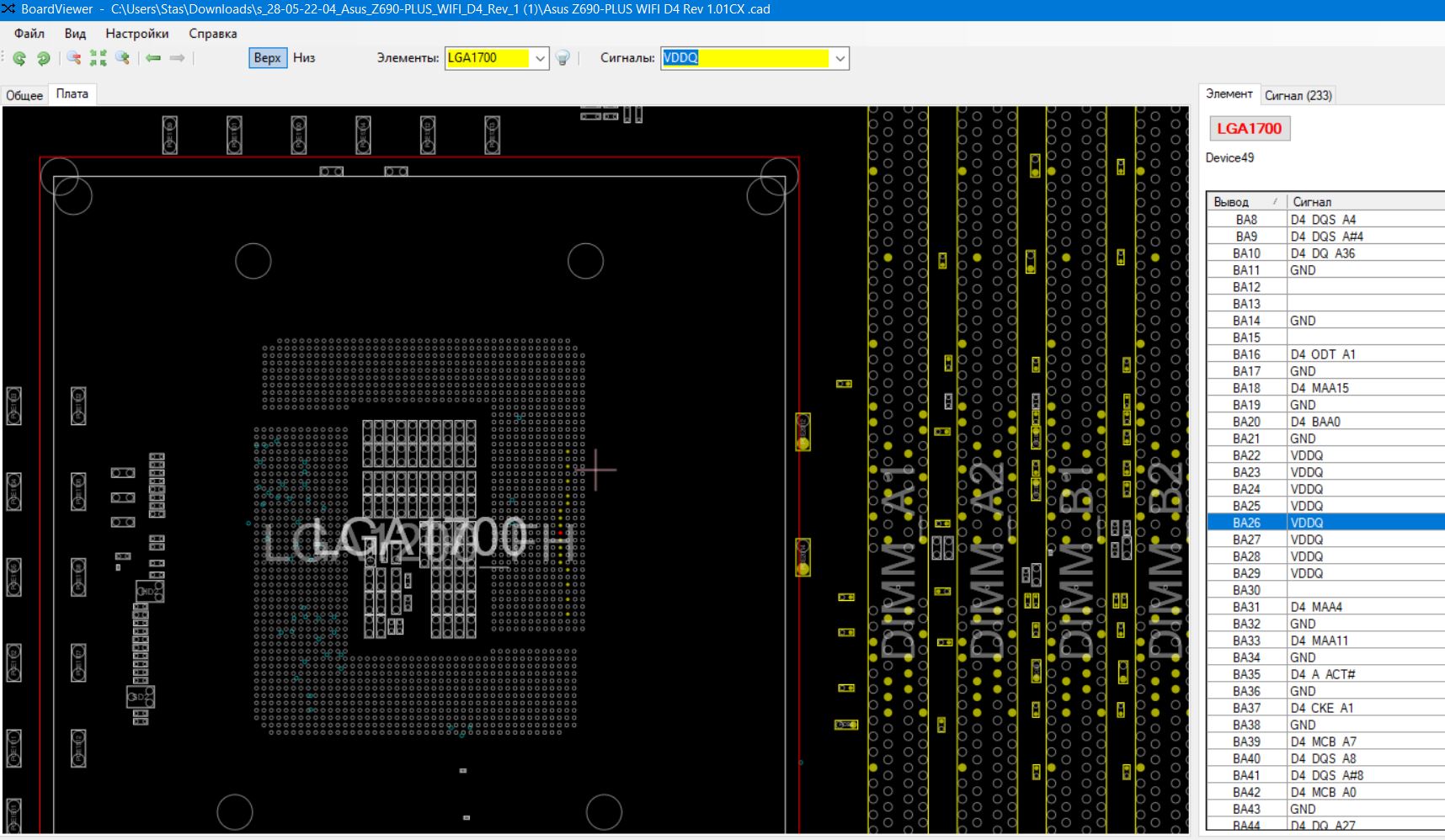
Task: Open the Сигналы dropdown arrow
Action: point(840,58)
